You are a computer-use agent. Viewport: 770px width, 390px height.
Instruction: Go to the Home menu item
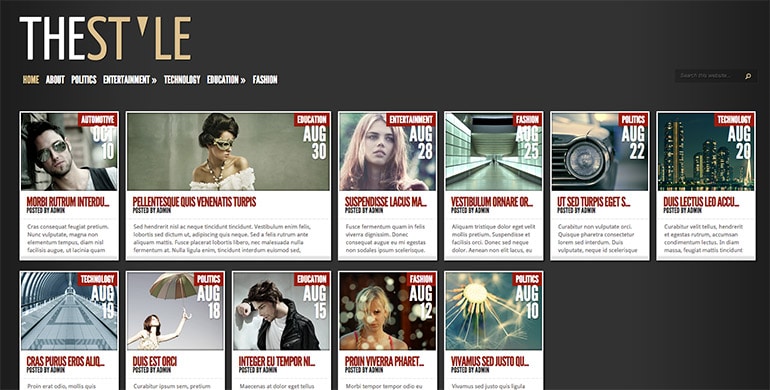(30, 80)
